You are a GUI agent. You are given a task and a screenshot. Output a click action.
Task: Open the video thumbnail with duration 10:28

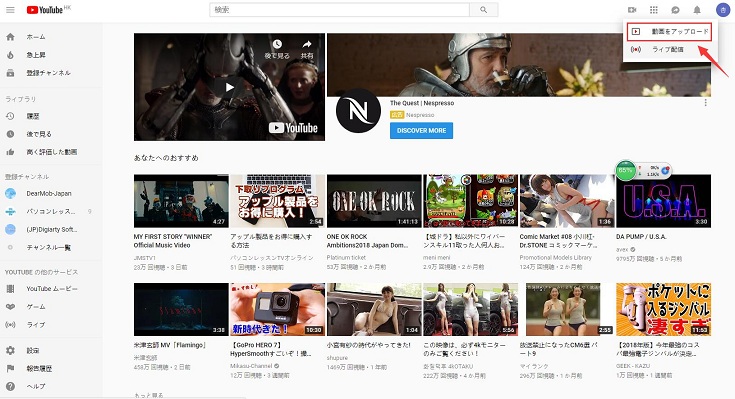click(471, 201)
